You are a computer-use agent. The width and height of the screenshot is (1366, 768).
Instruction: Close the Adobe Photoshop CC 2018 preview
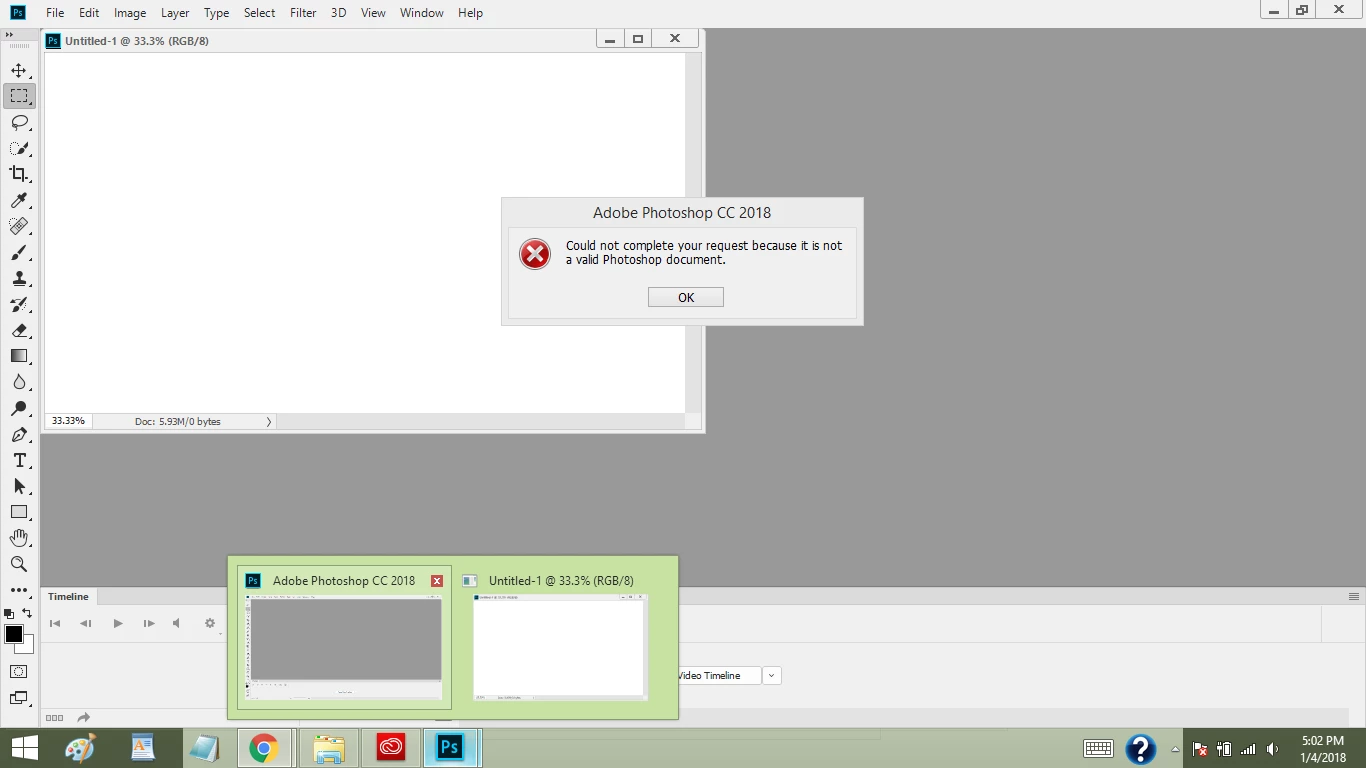click(437, 581)
